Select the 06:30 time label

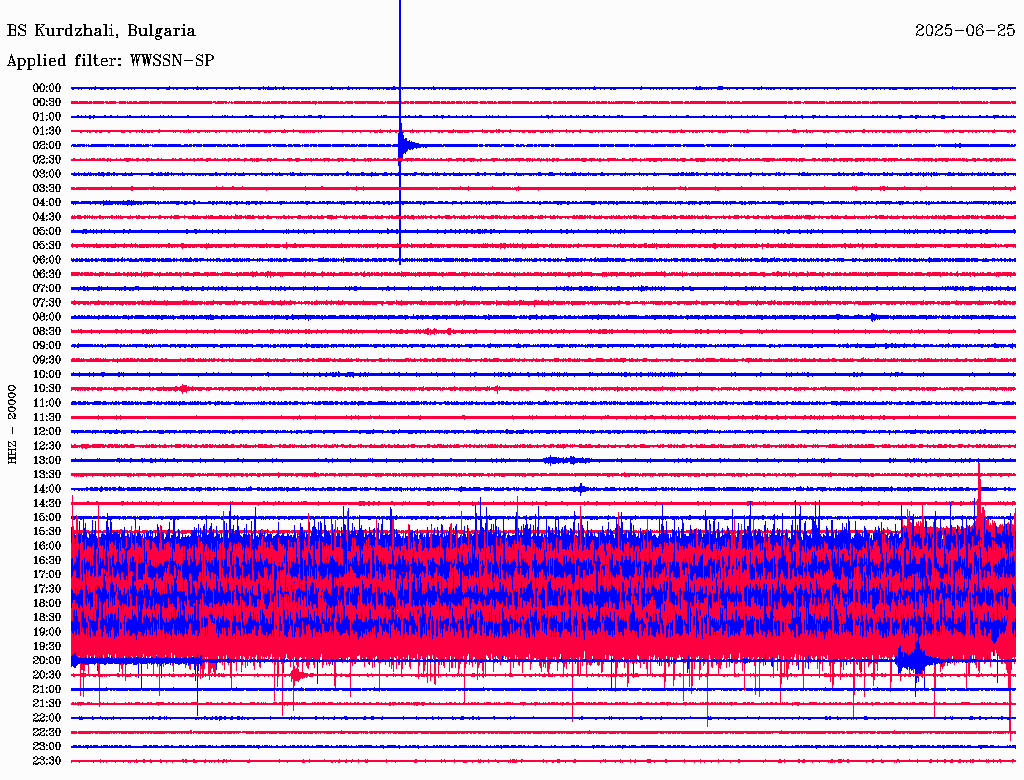coord(47,274)
